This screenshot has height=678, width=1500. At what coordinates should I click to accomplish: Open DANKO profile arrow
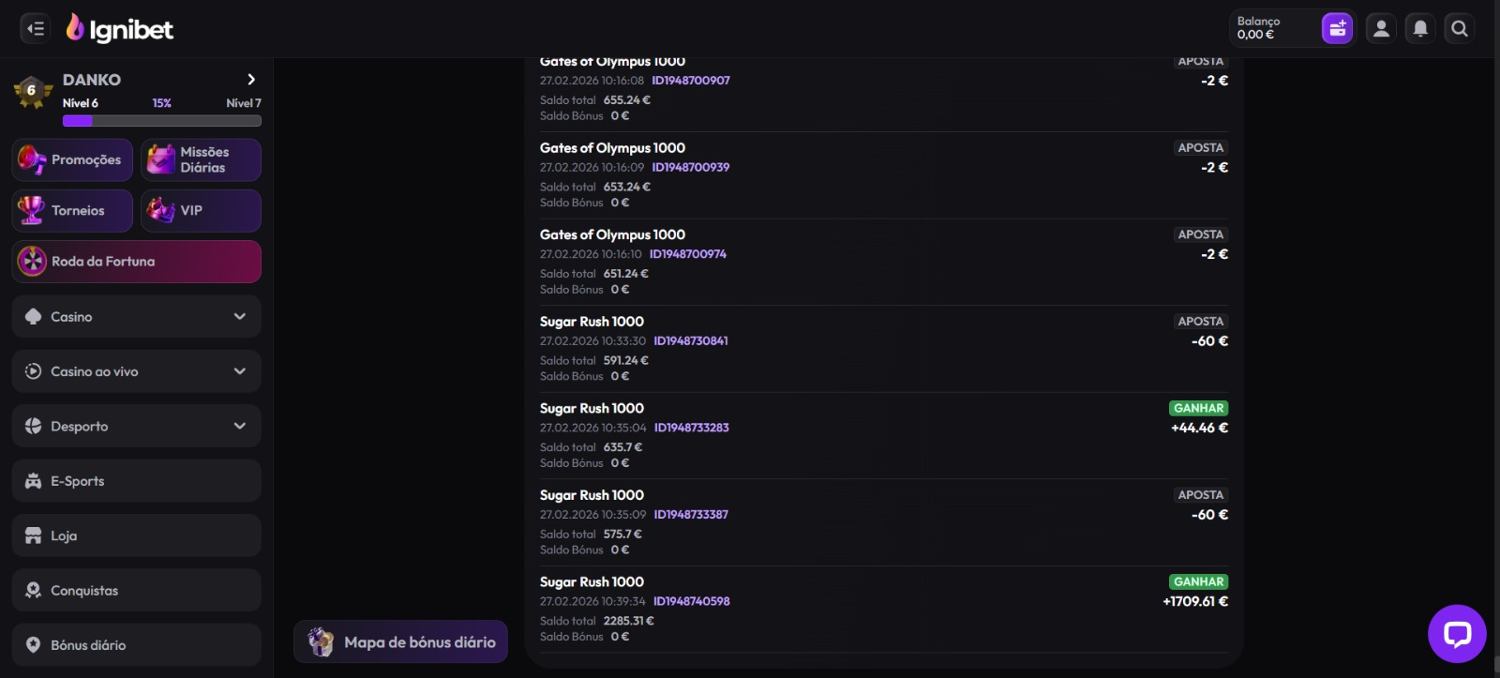click(251, 80)
